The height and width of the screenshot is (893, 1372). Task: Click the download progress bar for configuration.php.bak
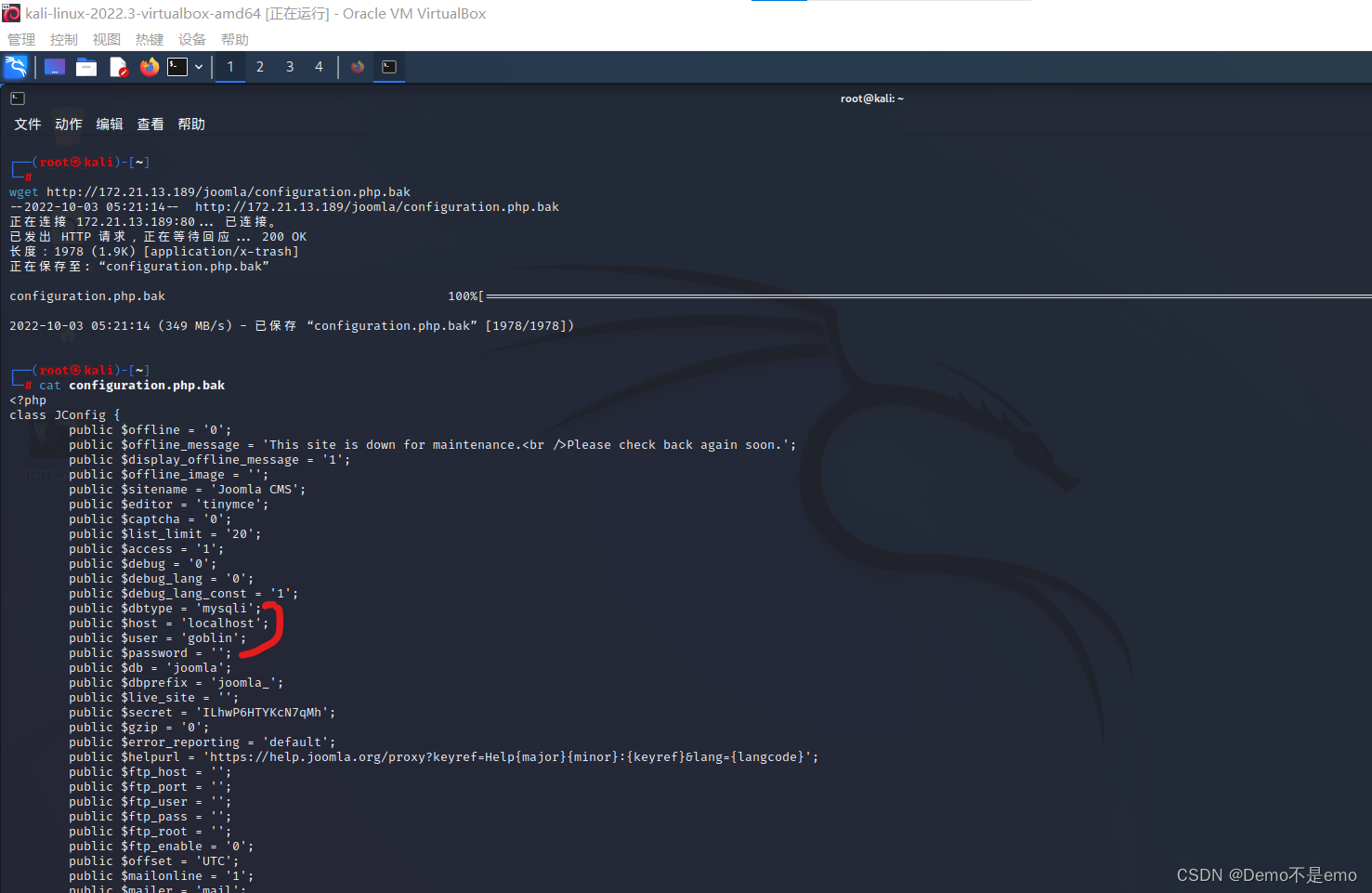click(910, 296)
